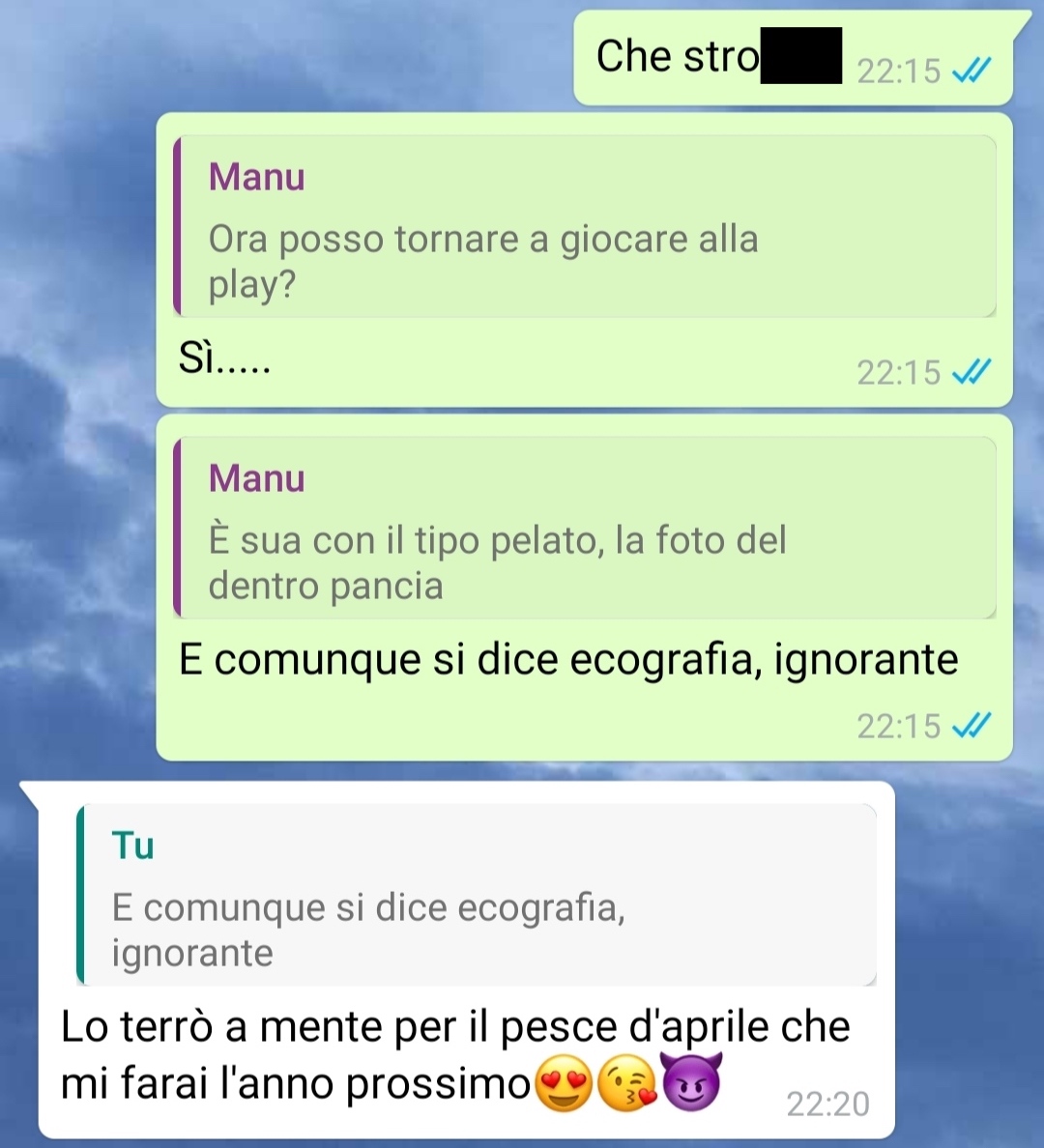Click the kissing face emoji

tap(626, 1083)
